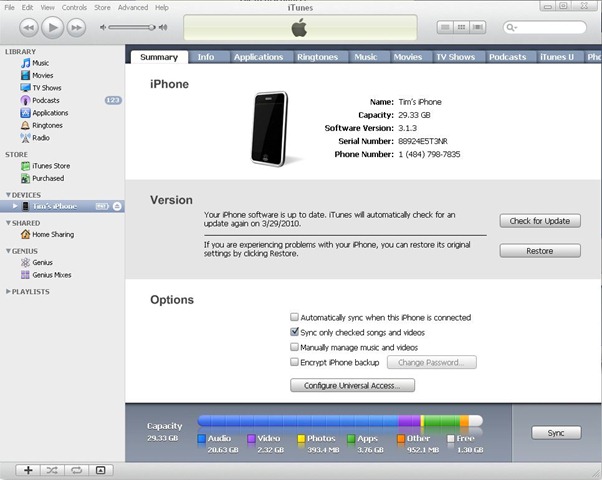This screenshot has height=480, width=602.
Task: Open the Advanced menu
Action: point(133,7)
